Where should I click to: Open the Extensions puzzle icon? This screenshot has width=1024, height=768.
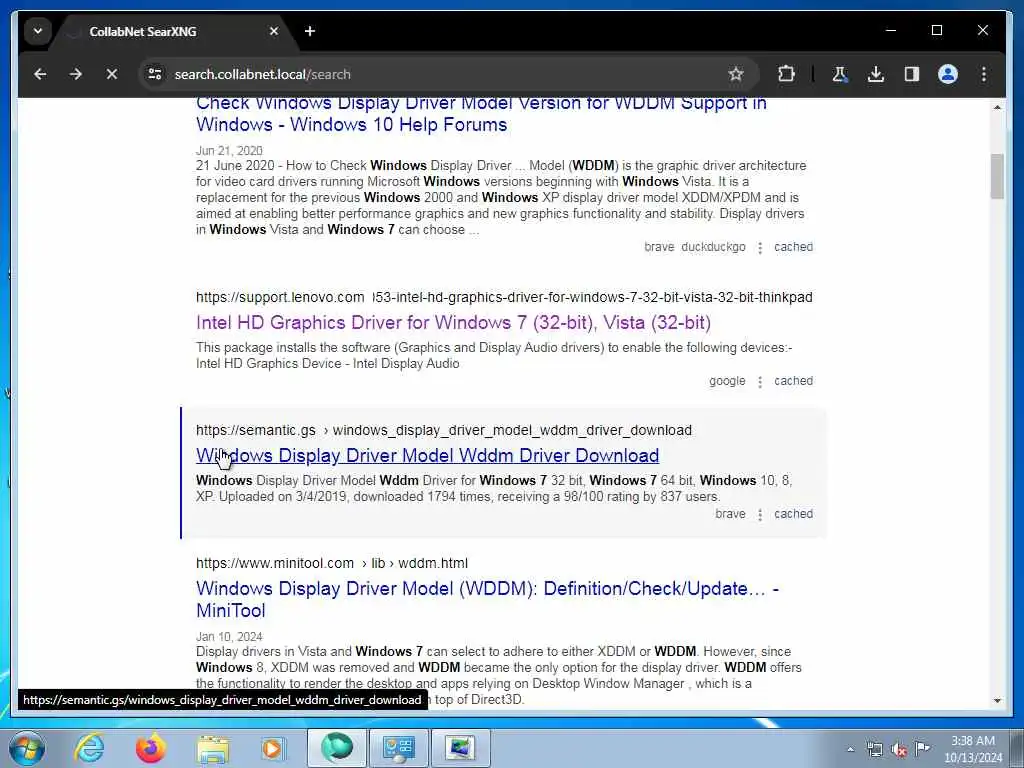click(x=786, y=74)
